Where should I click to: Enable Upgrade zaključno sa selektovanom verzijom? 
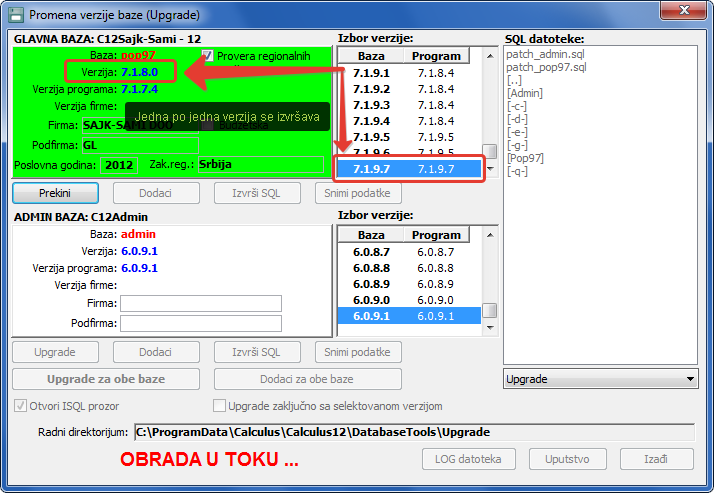click(x=220, y=406)
